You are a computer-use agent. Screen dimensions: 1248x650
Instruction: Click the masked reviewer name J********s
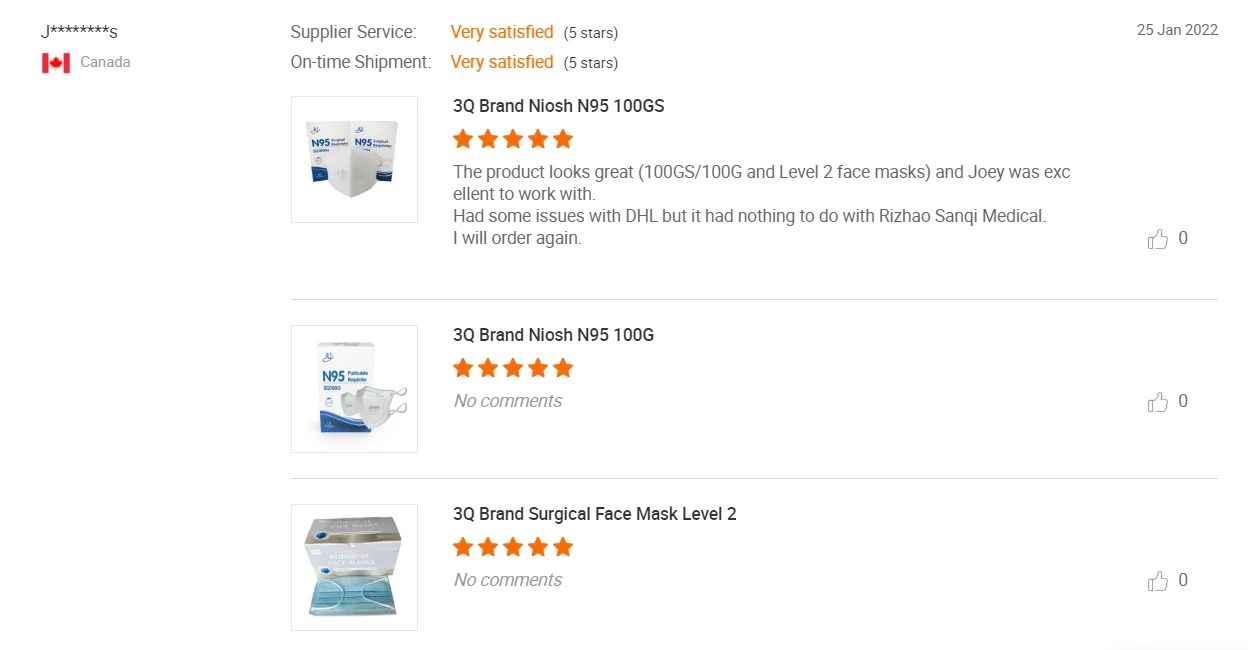point(79,32)
